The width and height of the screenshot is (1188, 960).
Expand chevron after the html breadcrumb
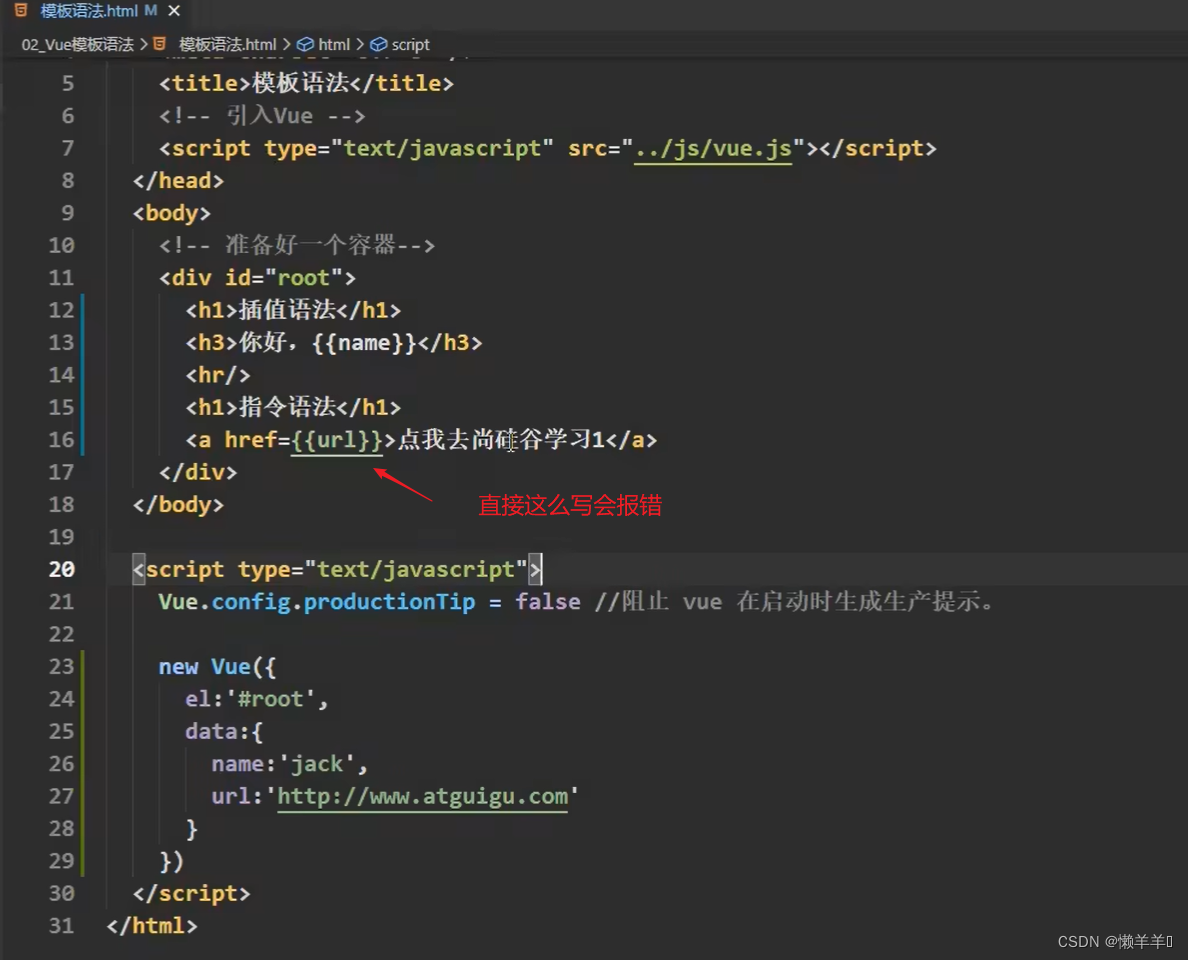[x=360, y=45]
